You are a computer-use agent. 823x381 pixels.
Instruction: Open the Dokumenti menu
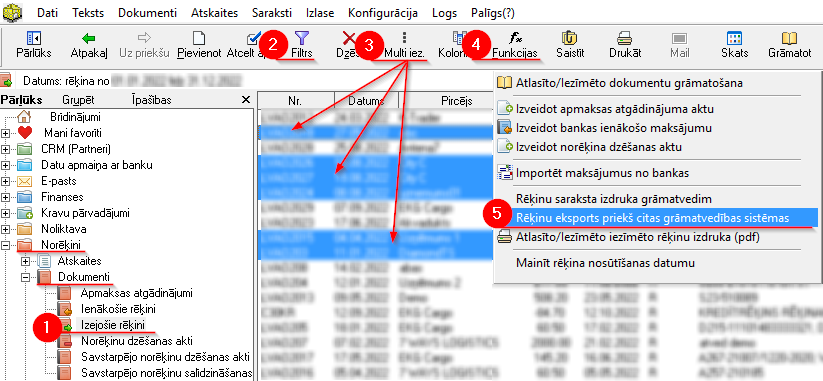[x=147, y=13]
